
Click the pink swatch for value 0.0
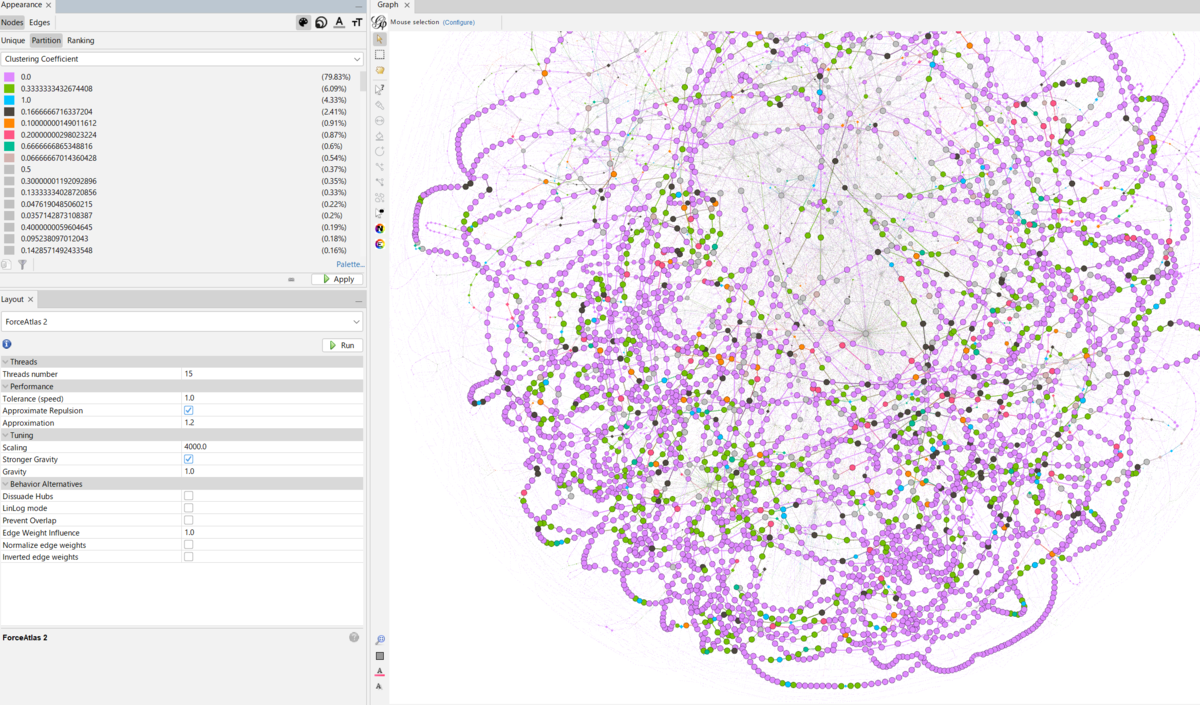(11, 76)
